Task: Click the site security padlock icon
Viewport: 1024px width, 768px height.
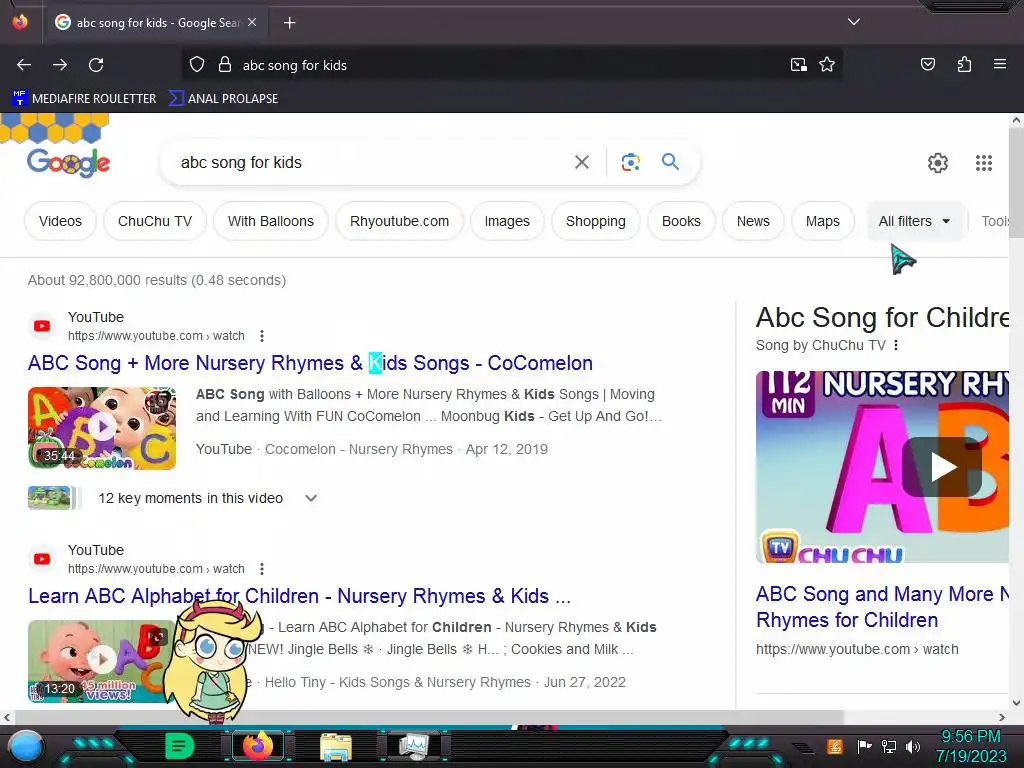Action: coord(225,65)
